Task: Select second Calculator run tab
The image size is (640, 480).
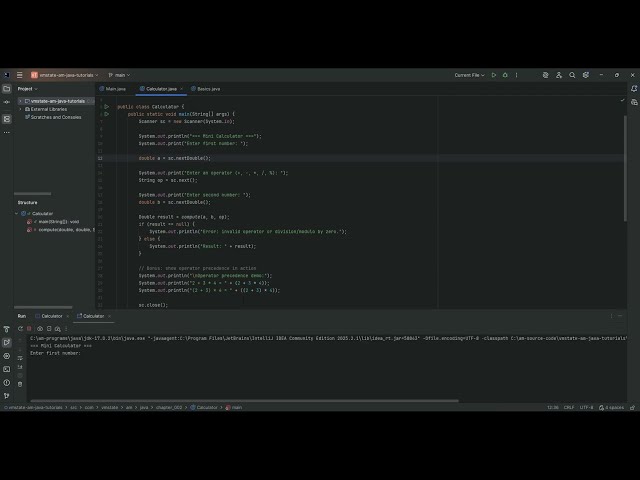Action: point(91,316)
